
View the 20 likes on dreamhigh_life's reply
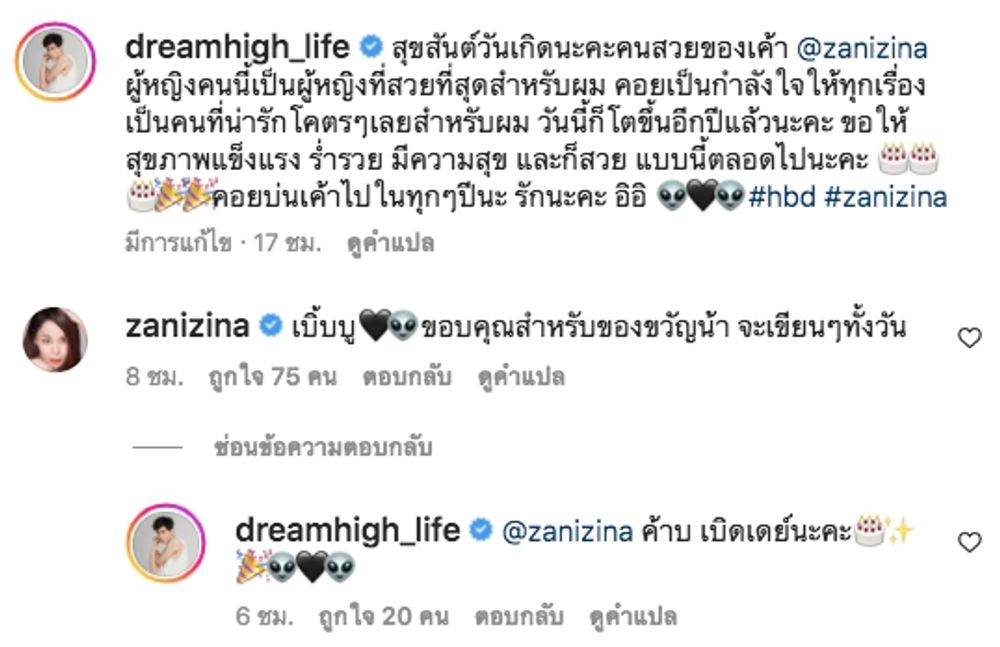coord(383,616)
